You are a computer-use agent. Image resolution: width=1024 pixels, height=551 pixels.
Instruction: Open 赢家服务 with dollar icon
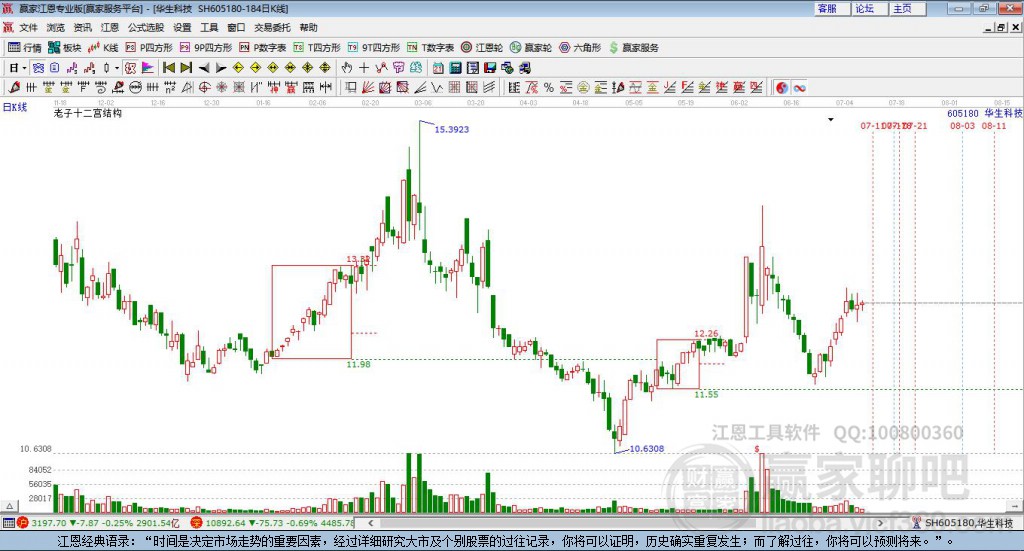(634, 48)
